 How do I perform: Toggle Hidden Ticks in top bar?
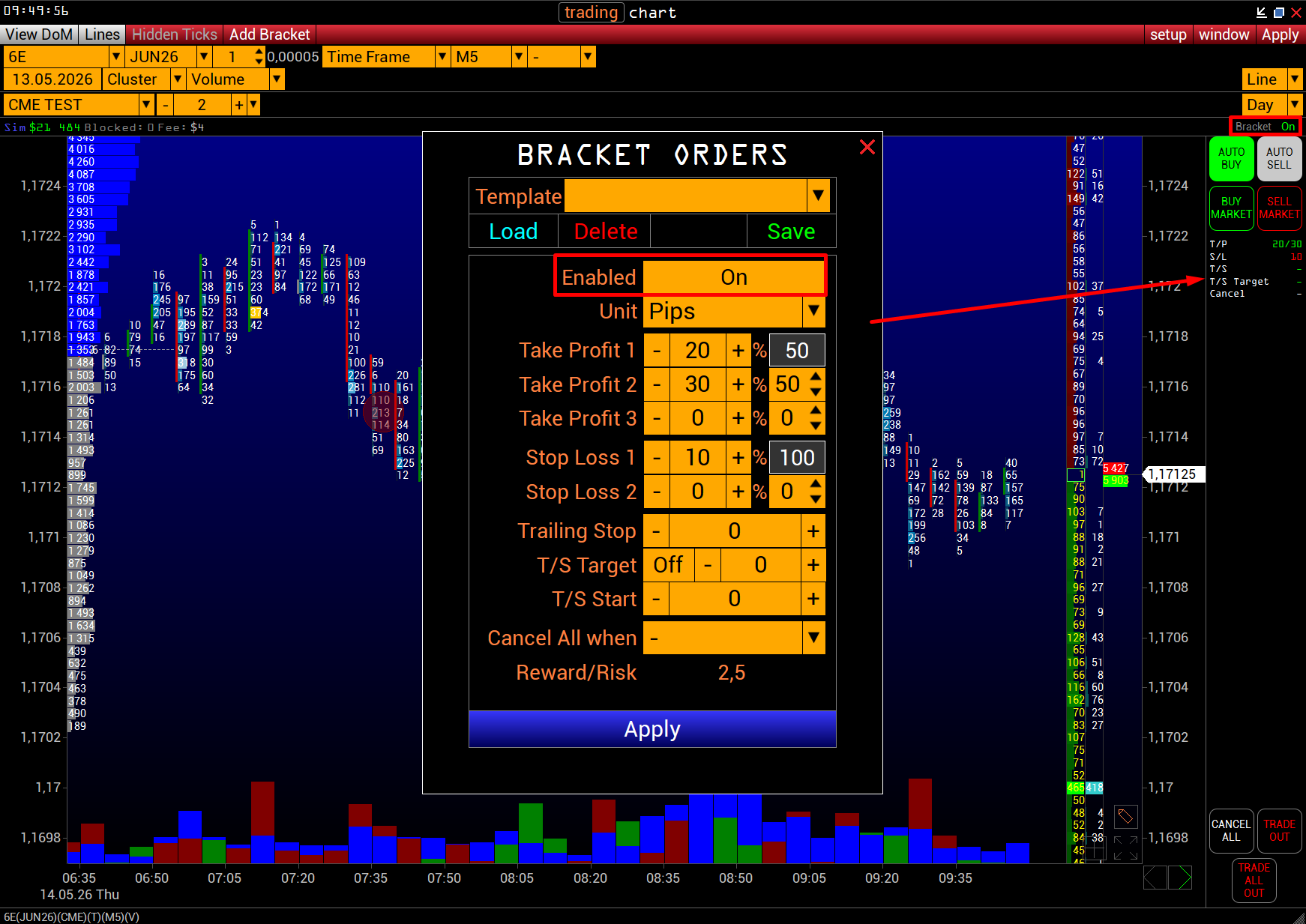tap(175, 34)
